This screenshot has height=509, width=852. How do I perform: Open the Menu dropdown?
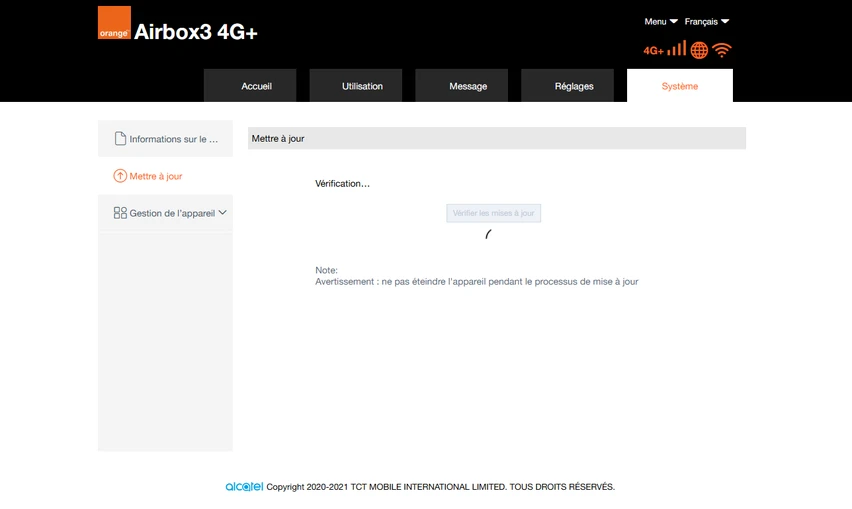(661, 22)
